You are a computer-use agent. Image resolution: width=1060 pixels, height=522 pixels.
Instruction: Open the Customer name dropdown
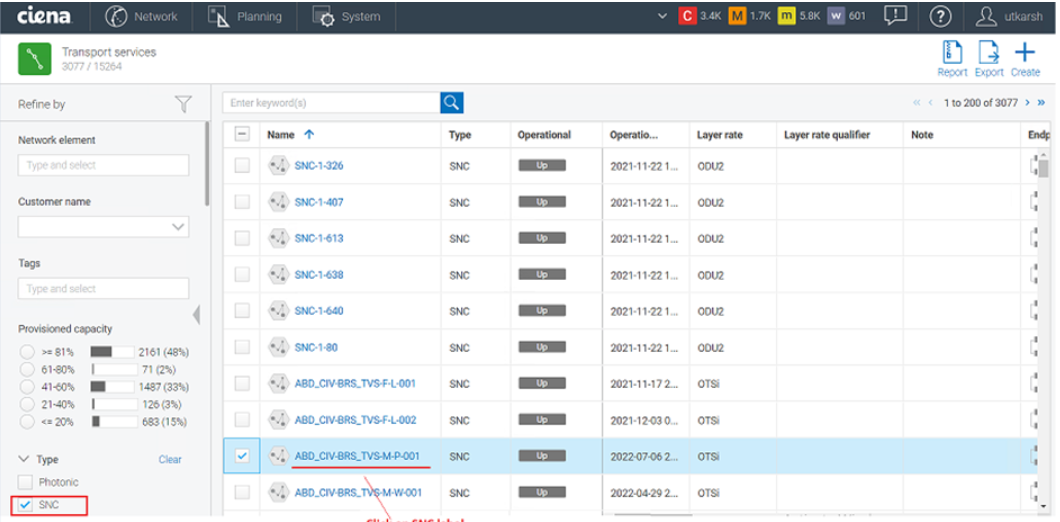tap(103, 227)
